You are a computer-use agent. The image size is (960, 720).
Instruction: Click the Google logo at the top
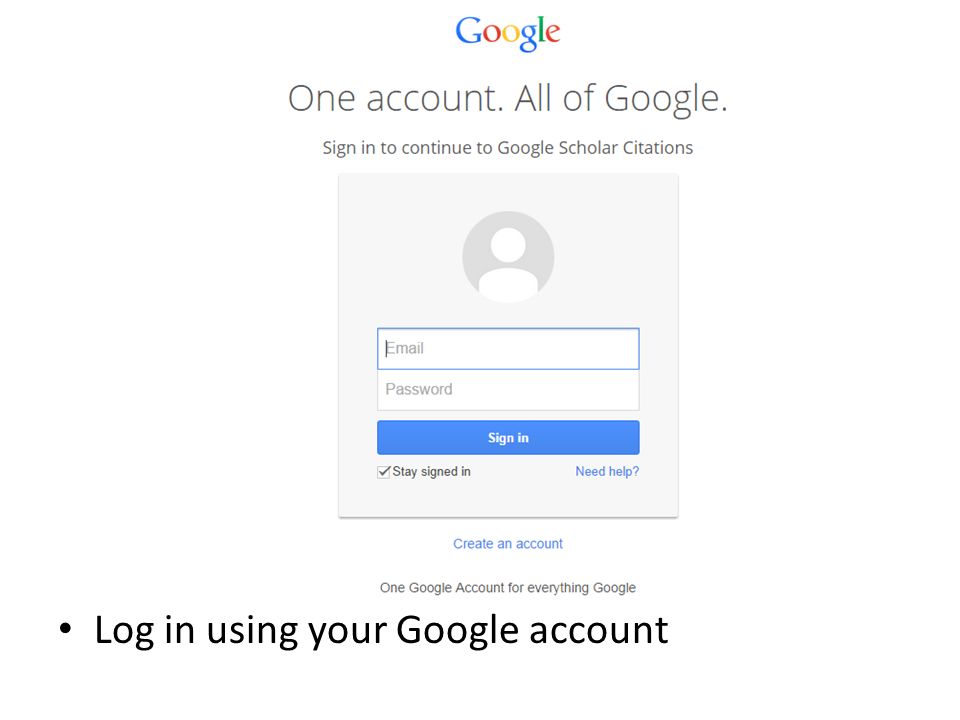(508, 33)
